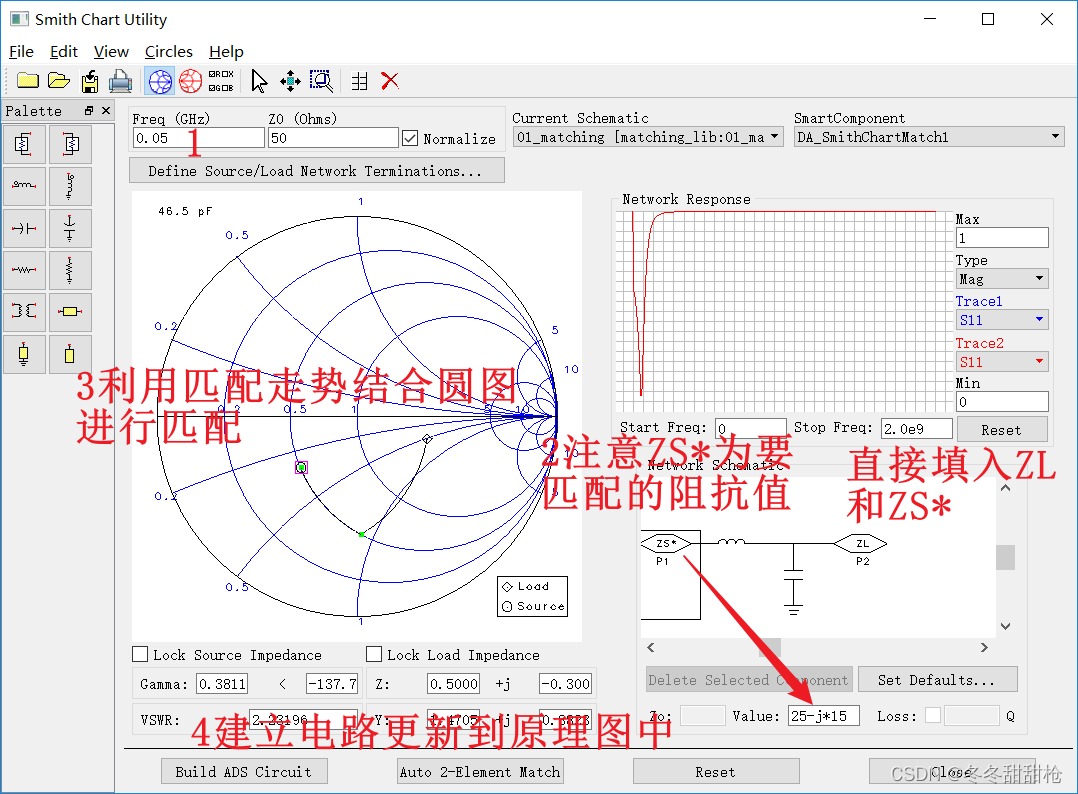The height and width of the screenshot is (794, 1078).
Task: Add a series resistor from palette
Action: pyautogui.click(x=24, y=270)
